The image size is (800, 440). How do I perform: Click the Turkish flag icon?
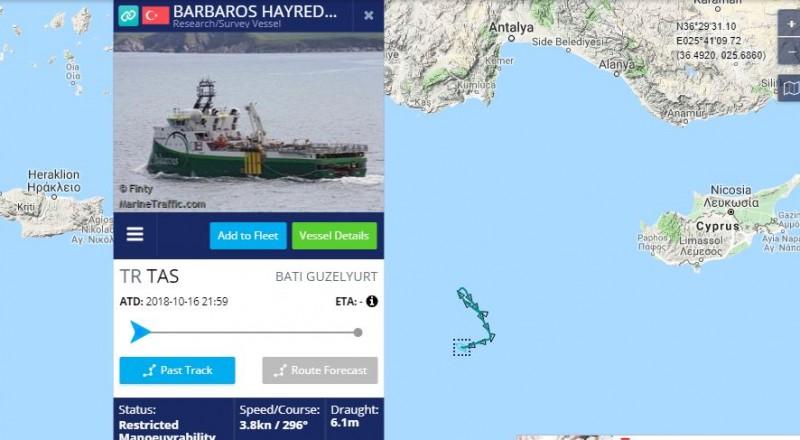point(156,15)
